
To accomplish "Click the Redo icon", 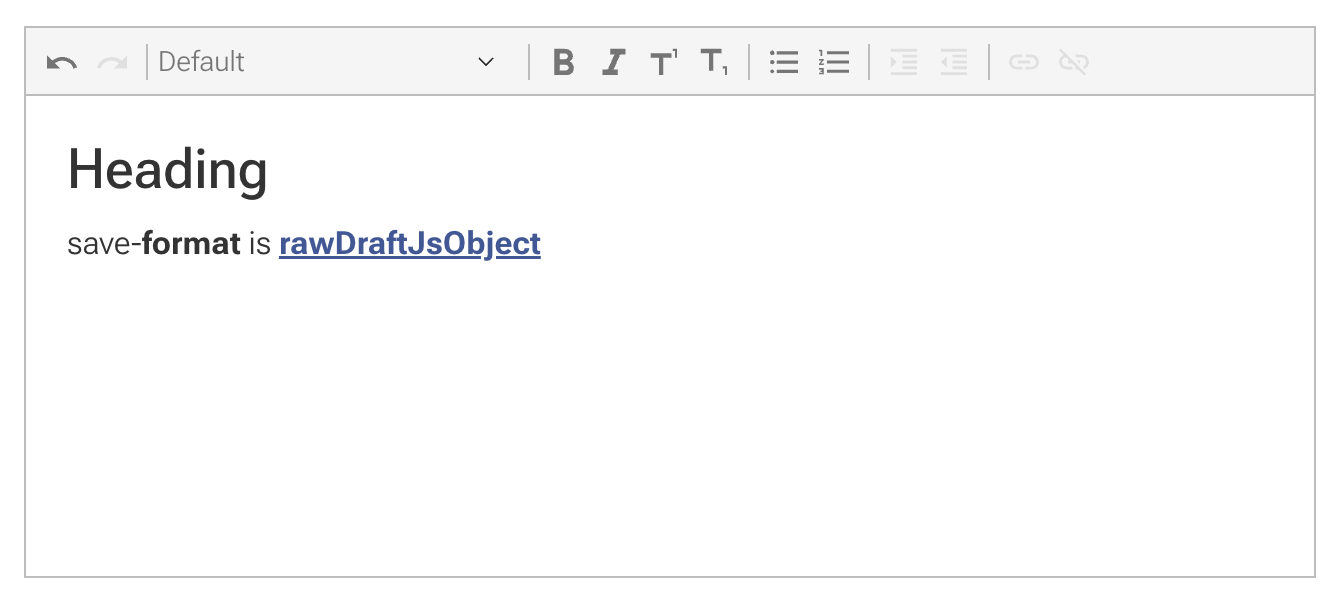I will [111, 61].
